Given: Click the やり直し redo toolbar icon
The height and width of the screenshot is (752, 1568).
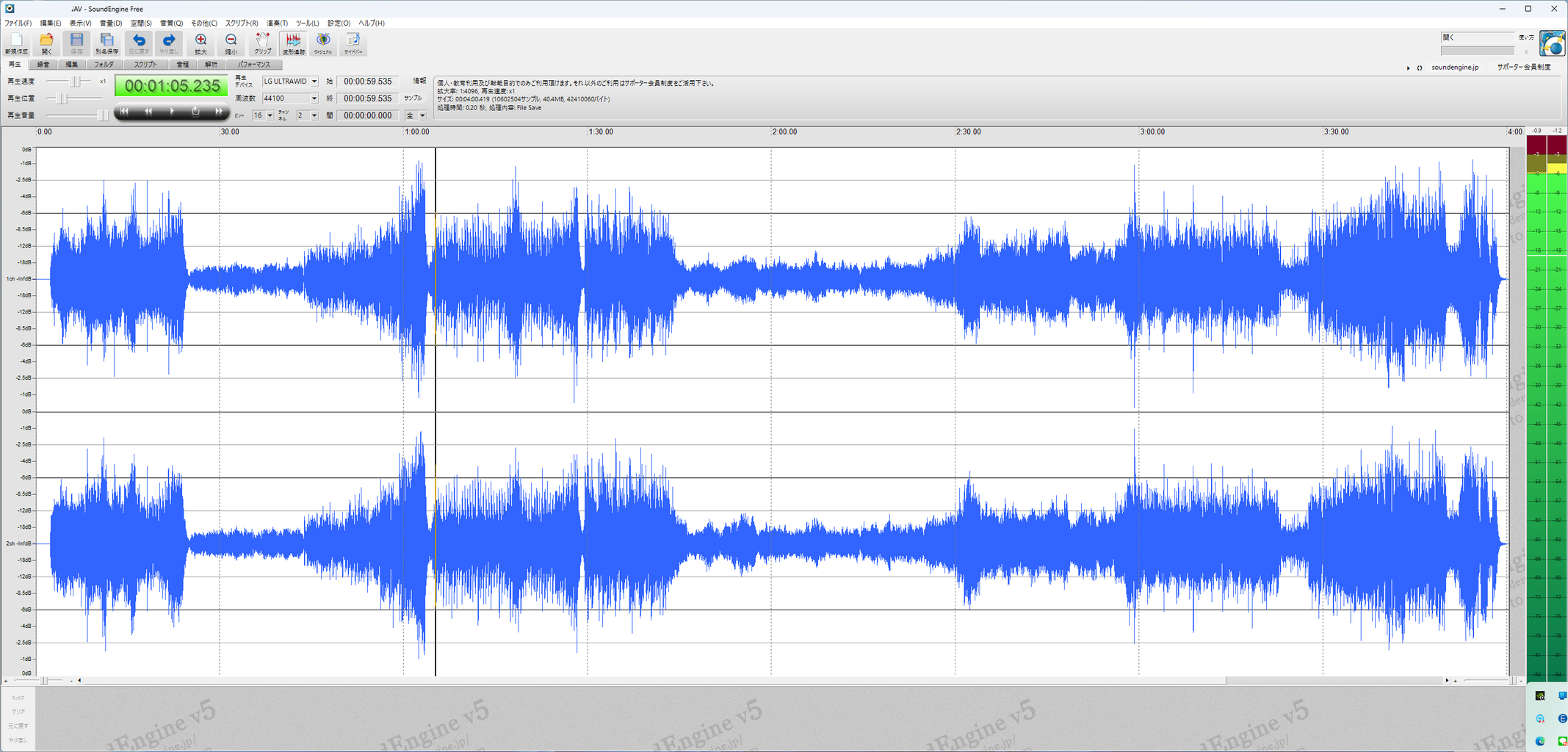Looking at the screenshot, I should click(x=169, y=43).
